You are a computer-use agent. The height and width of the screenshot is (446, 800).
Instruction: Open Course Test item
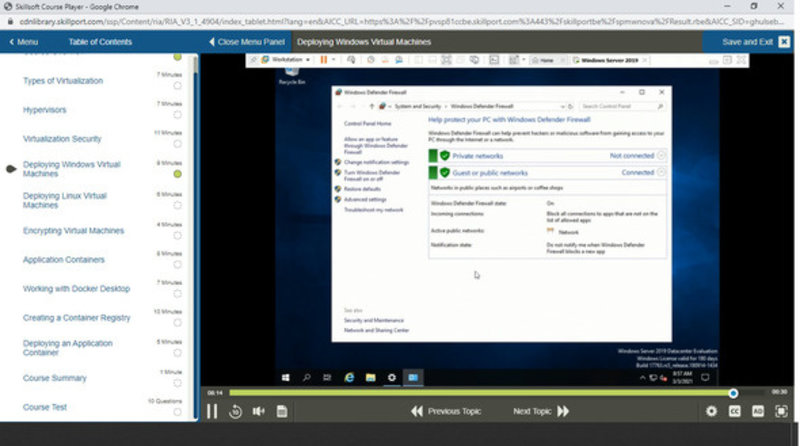click(x=45, y=407)
